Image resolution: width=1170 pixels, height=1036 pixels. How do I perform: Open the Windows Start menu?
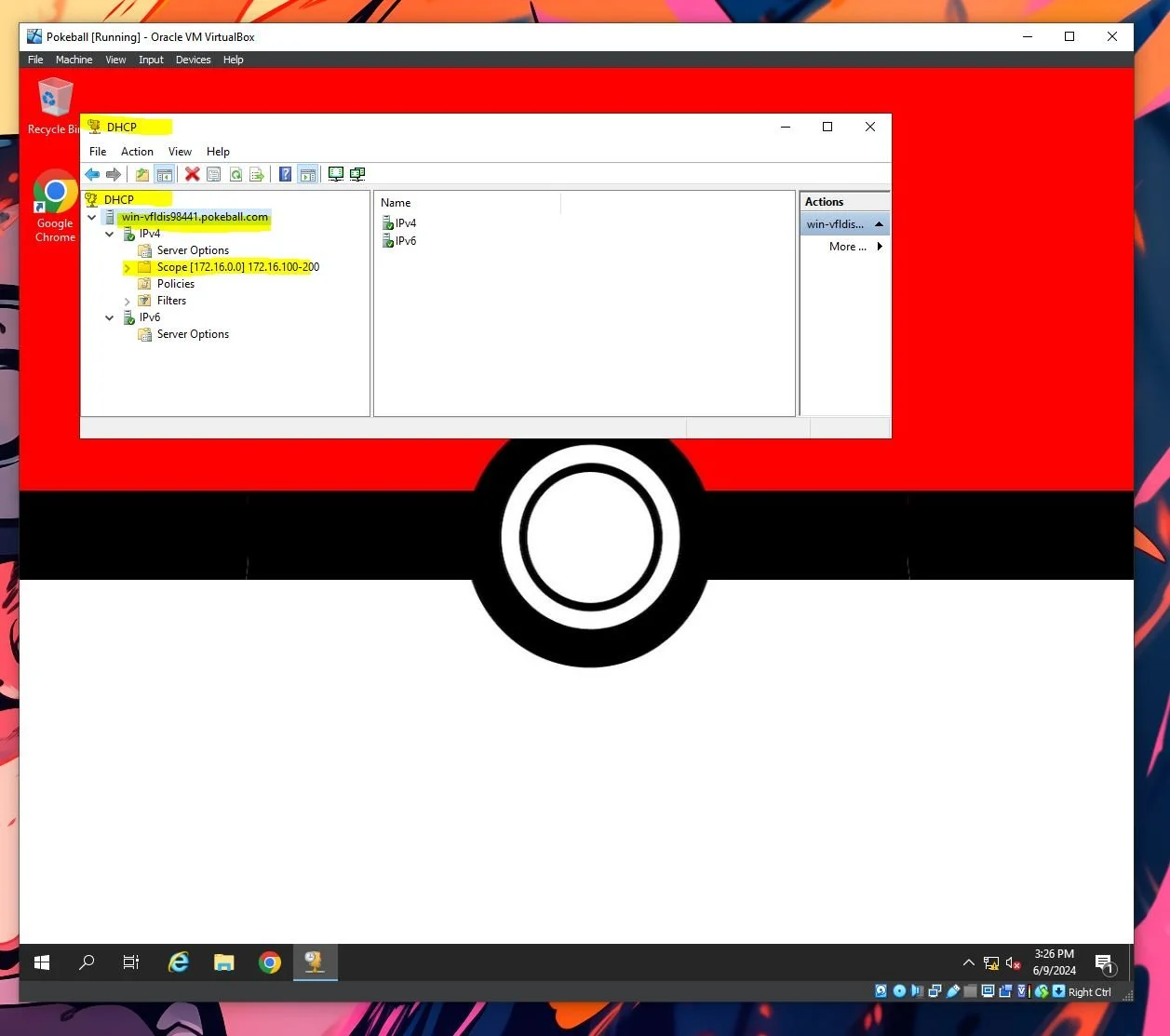pyautogui.click(x=42, y=962)
